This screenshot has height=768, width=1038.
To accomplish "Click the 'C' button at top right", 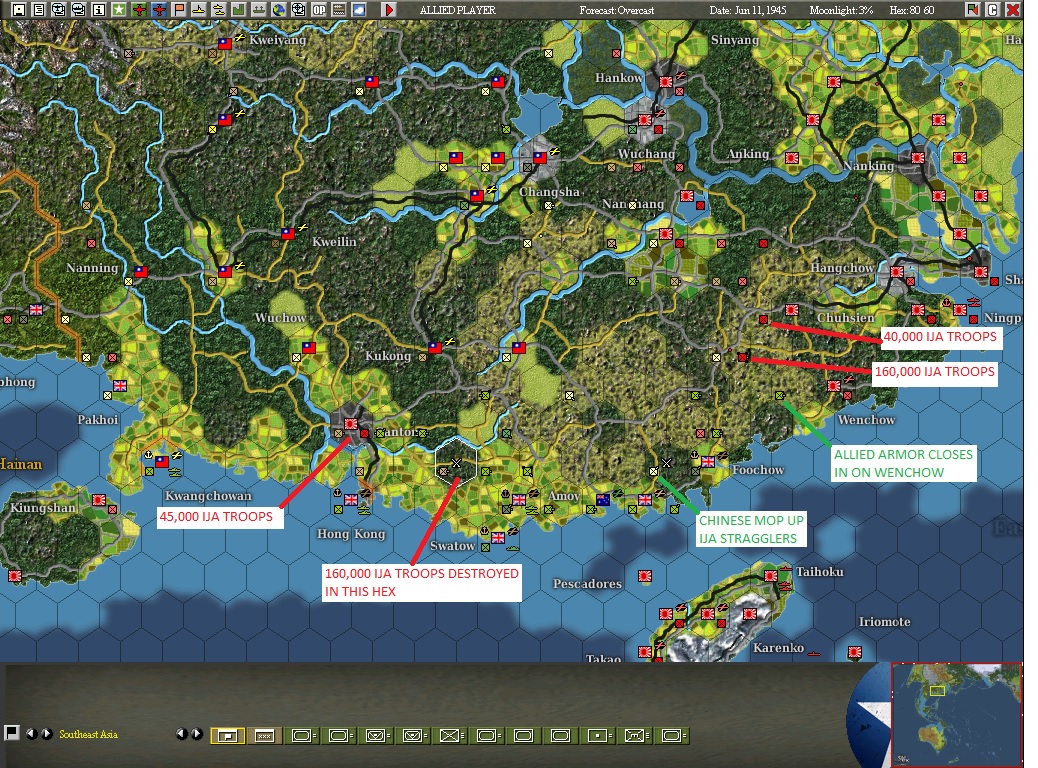I will tap(992, 10).
